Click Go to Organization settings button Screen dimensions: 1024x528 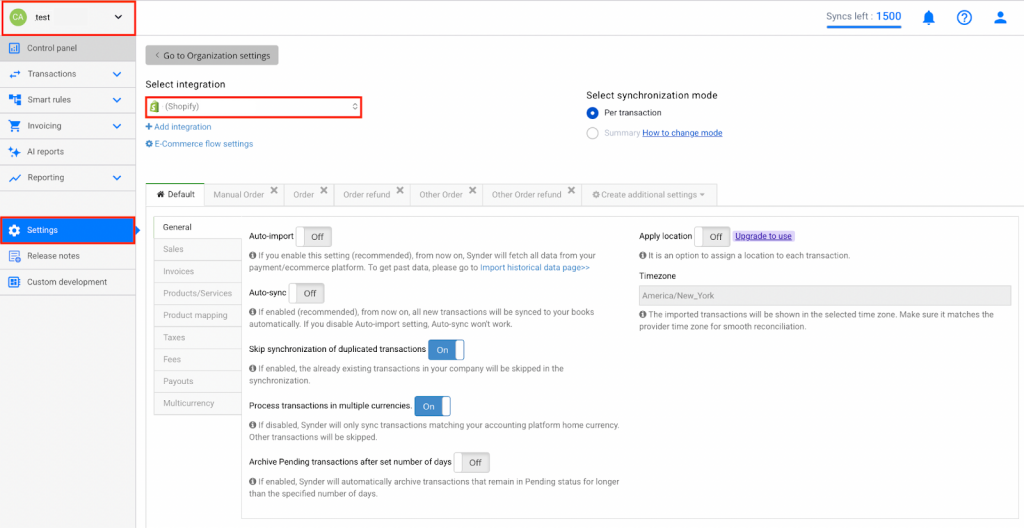212,56
